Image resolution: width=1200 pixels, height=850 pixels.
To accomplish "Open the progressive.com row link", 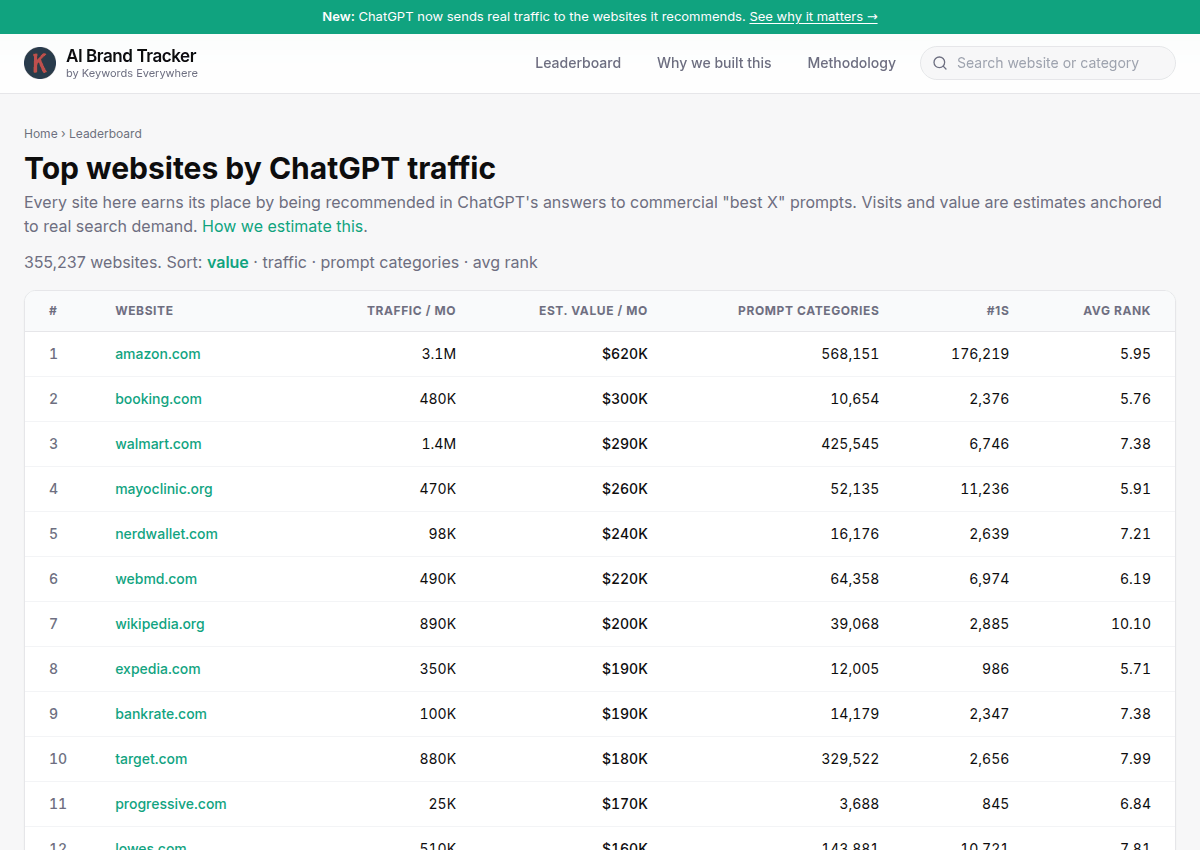I will tap(171, 804).
